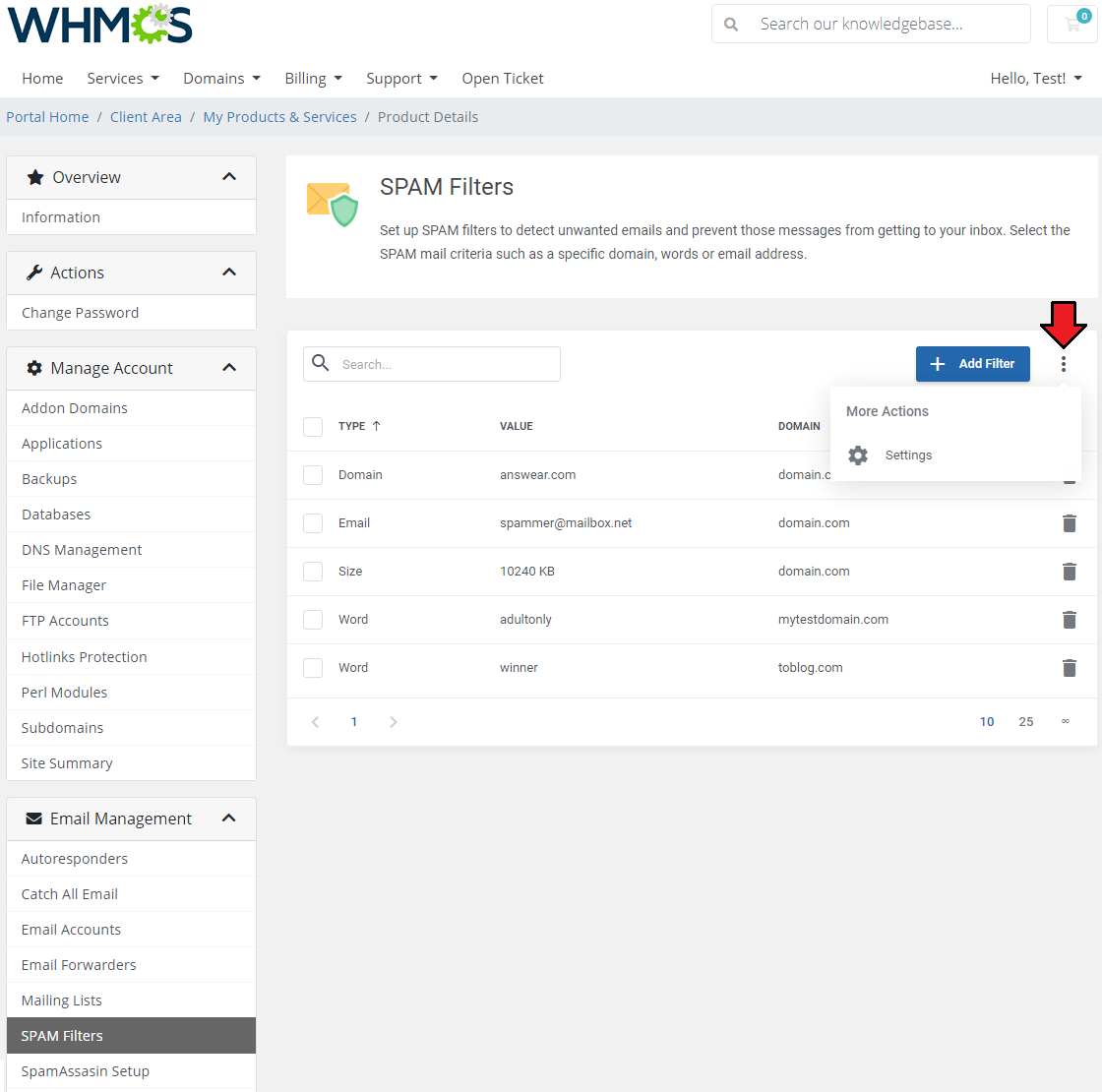Click the SPAM Filters envelope shield icon
This screenshot has height=1092, width=1102.
pyautogui.click(x=333, y=205)
